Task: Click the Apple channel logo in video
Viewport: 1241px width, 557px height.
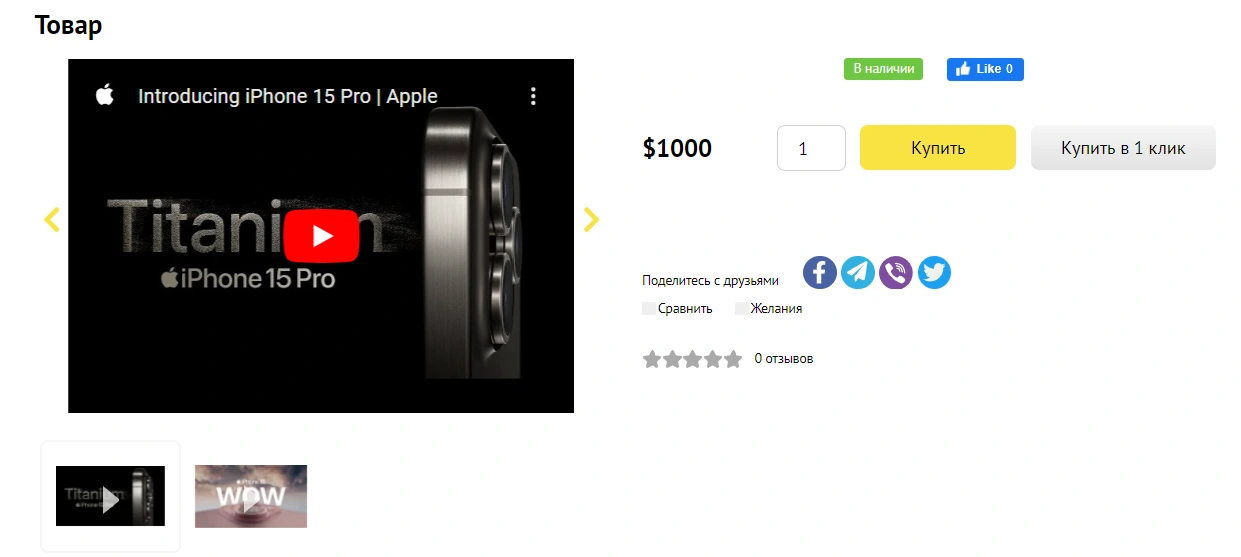Action: tap(105, 96)
